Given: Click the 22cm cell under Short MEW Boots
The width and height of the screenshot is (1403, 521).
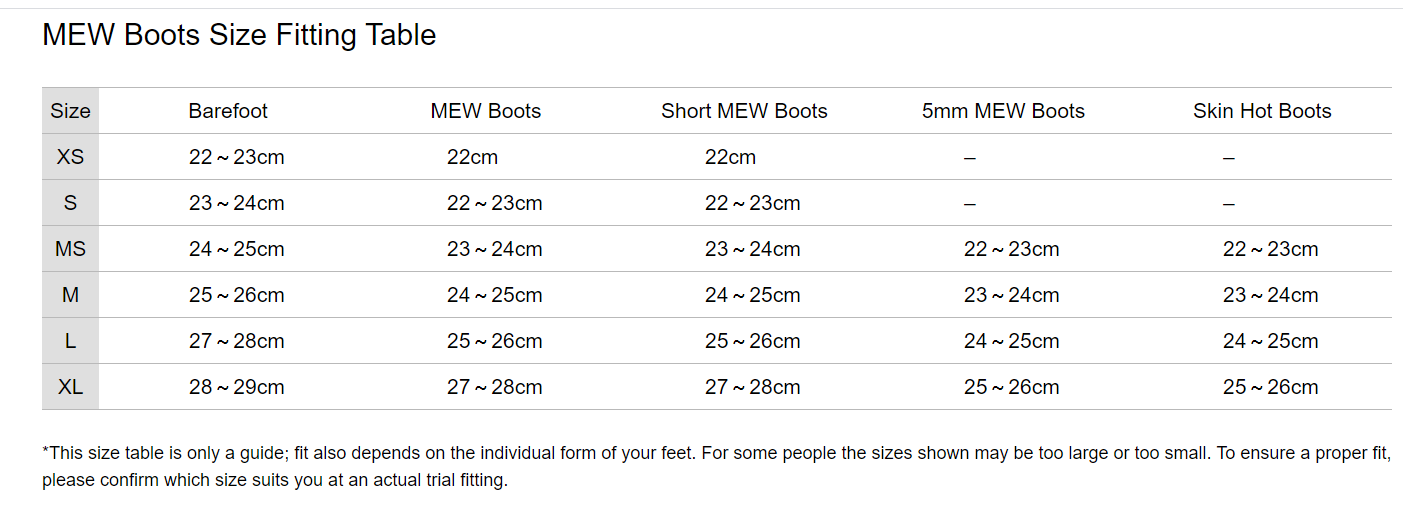Looking at the screenshot, I should coord(730,157).
